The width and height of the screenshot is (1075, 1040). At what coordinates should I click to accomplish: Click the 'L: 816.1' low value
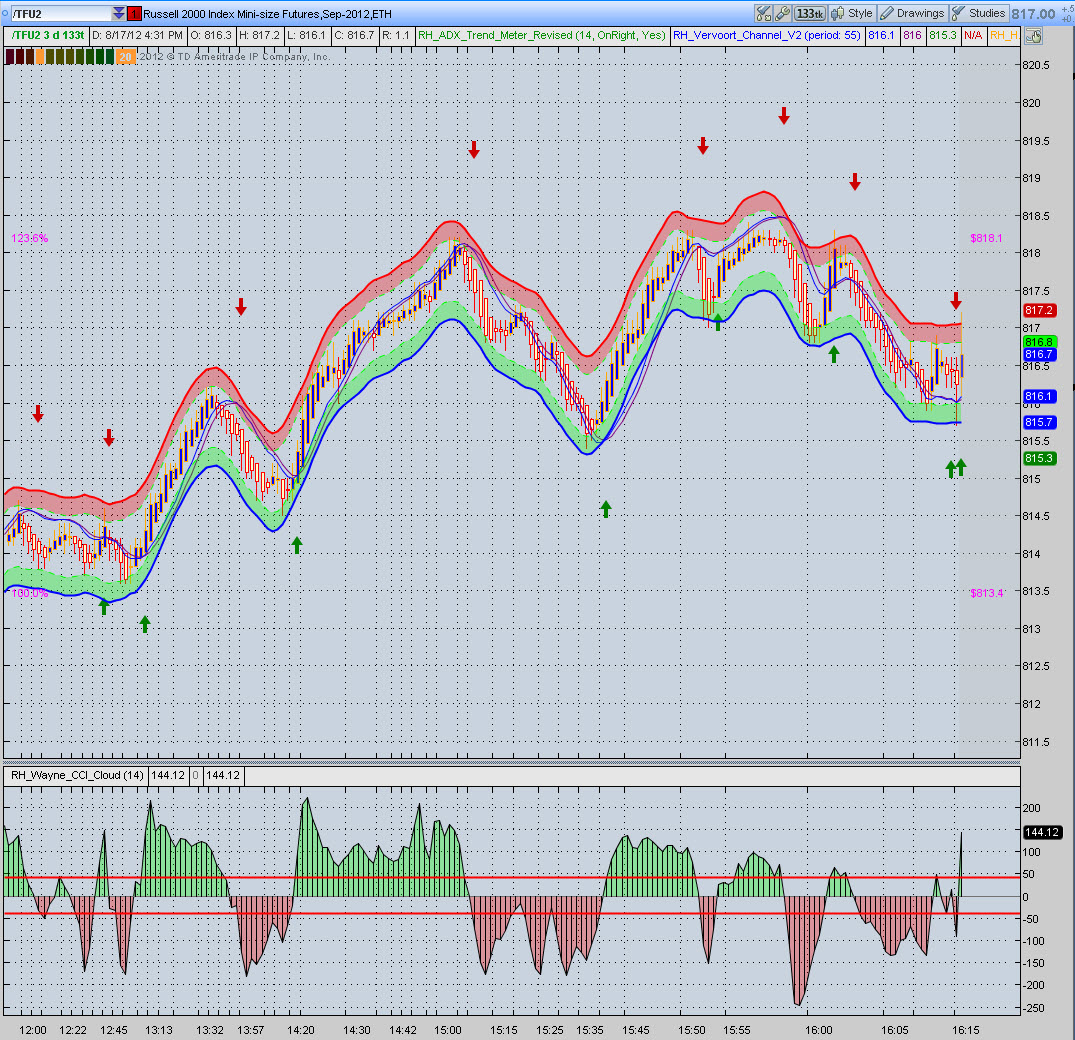click(x=306, y=35)
